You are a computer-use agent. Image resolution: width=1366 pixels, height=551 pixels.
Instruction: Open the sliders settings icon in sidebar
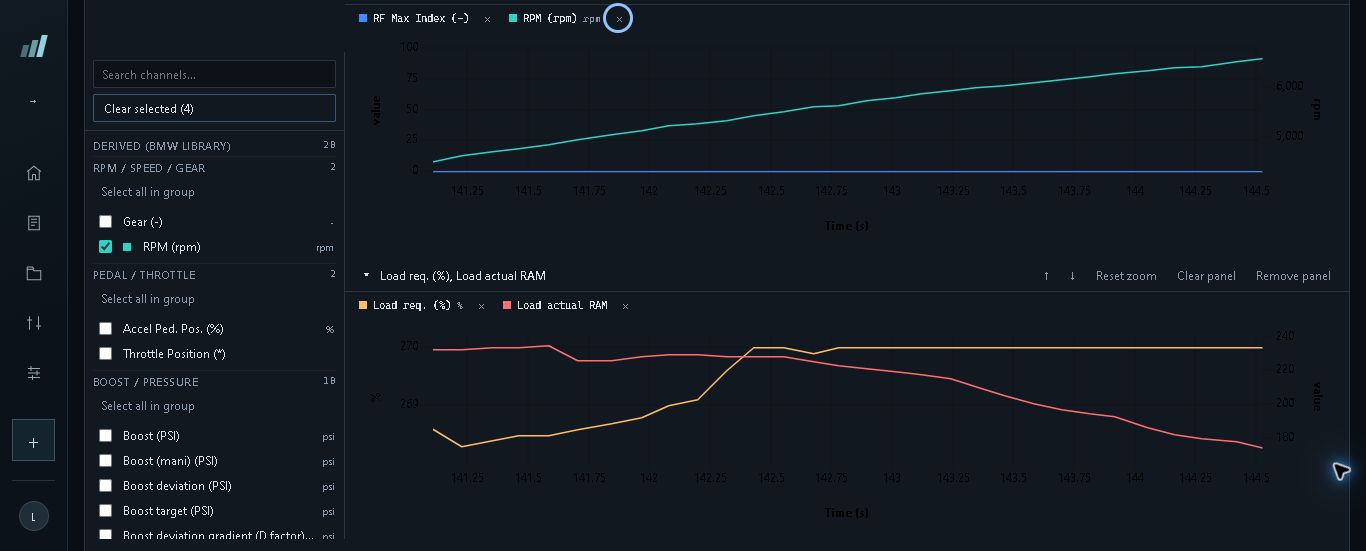pyautogui.click(x=33, y=373)
